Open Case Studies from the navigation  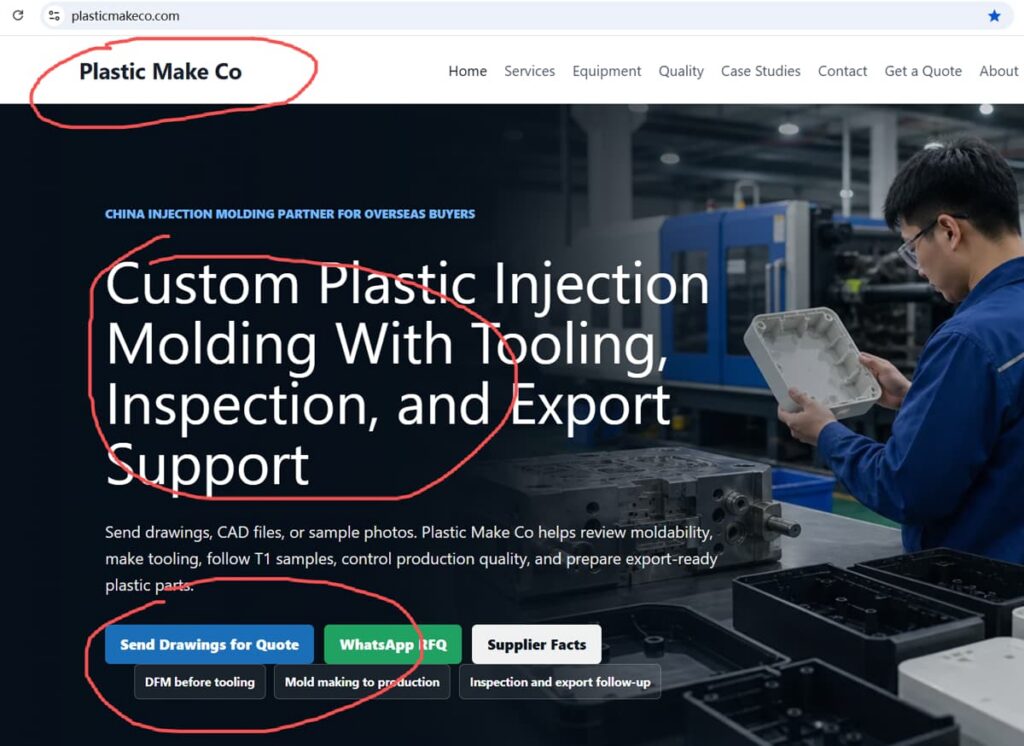tap(761, 71)
